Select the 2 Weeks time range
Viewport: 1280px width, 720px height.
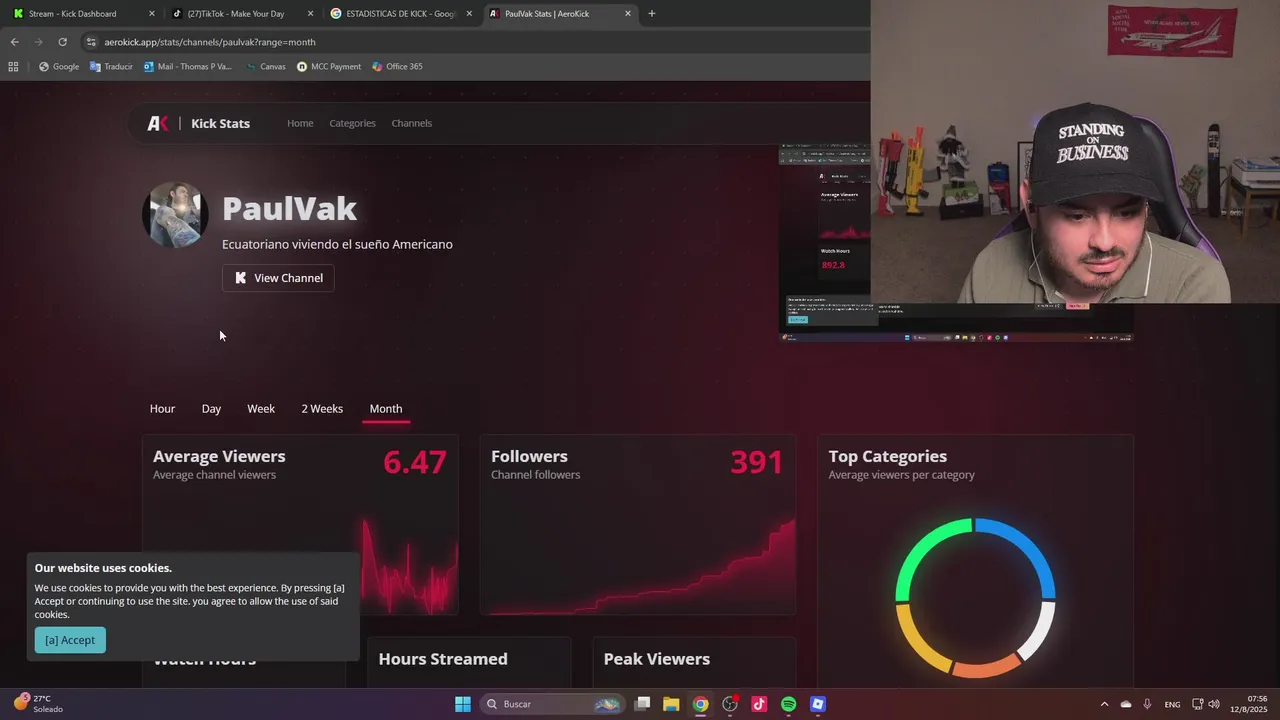point(322,409)
